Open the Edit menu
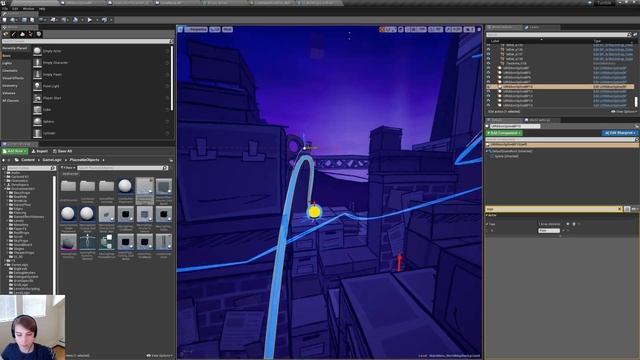 (x=15, y=9)
